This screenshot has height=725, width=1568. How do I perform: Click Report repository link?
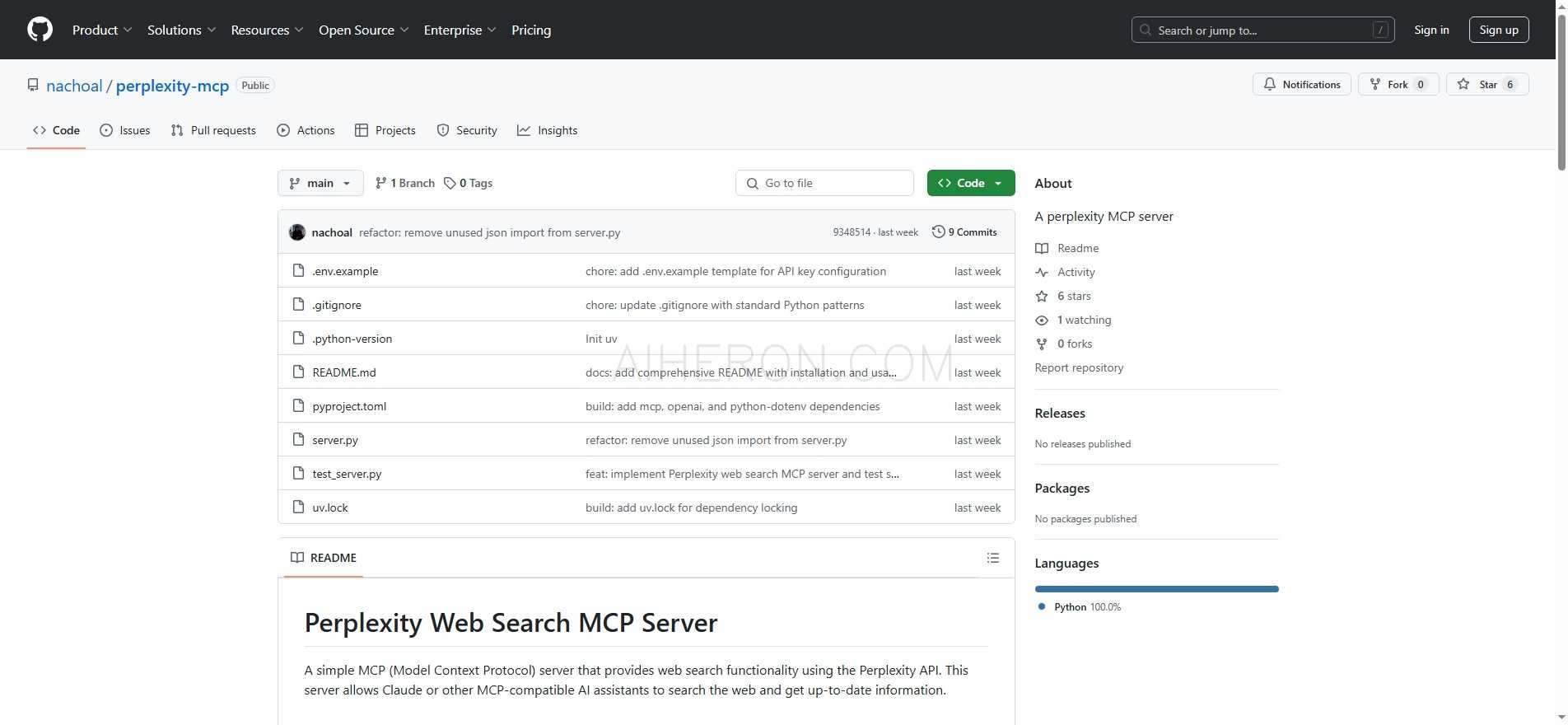coord(1079,367)
